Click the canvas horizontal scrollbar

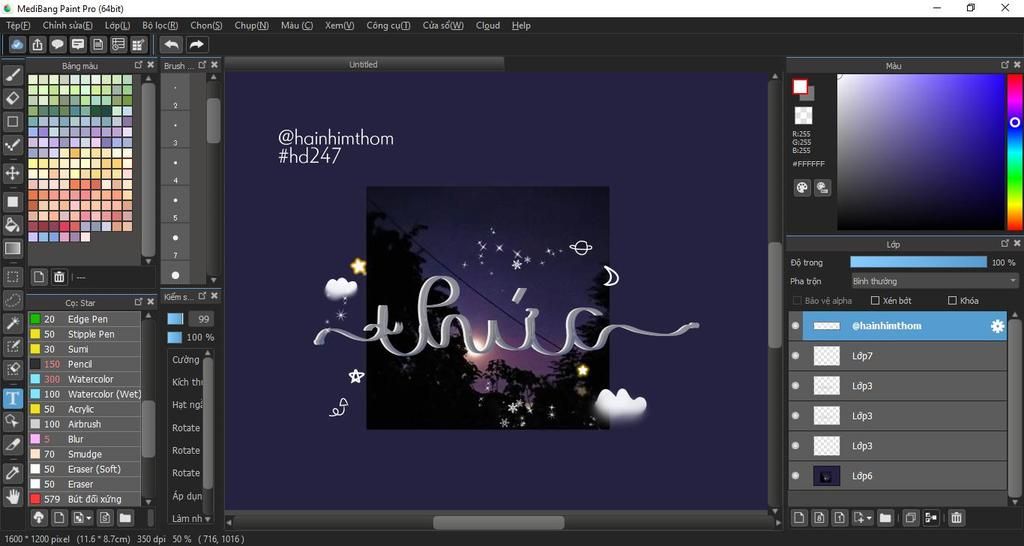pyautogui.click(x=499, y=522)
